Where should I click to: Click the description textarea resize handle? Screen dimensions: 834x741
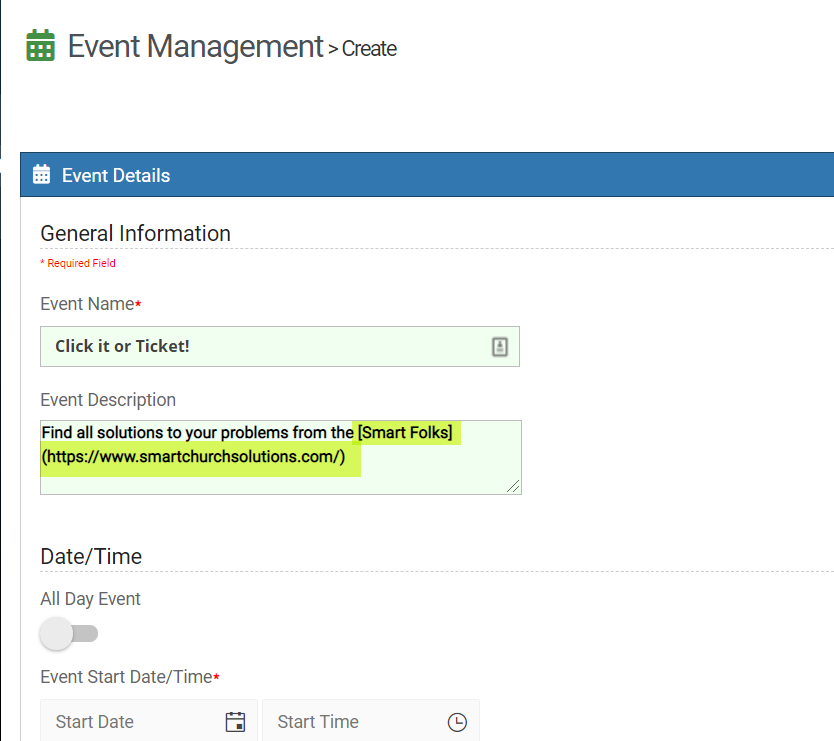514,486
